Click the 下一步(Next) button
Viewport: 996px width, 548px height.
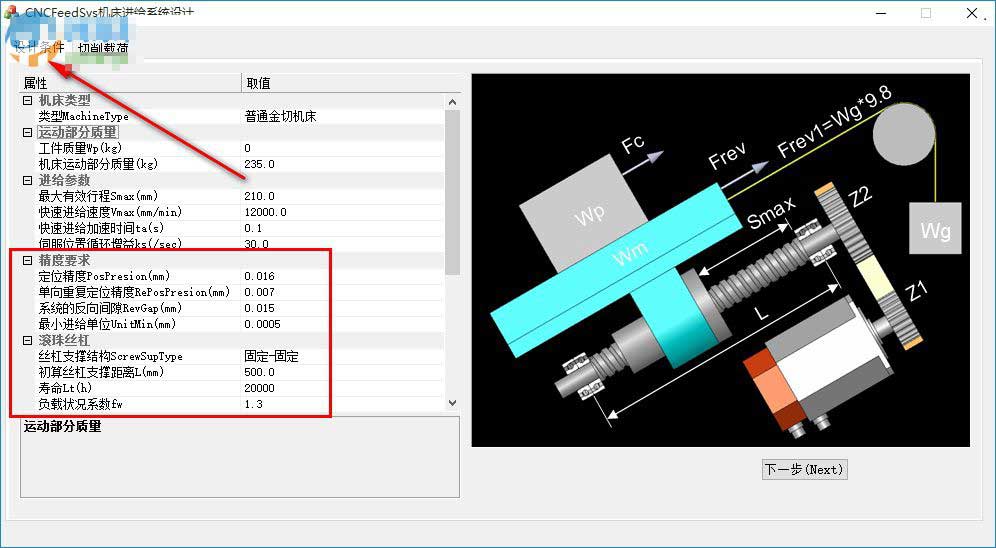click(x=805, y=469)
